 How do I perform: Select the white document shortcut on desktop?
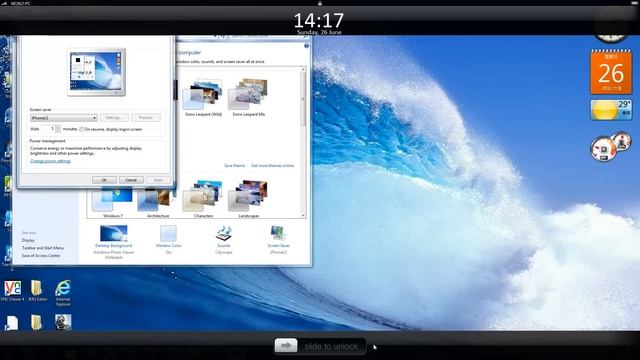pyautogui.click(x=12, y=322)
